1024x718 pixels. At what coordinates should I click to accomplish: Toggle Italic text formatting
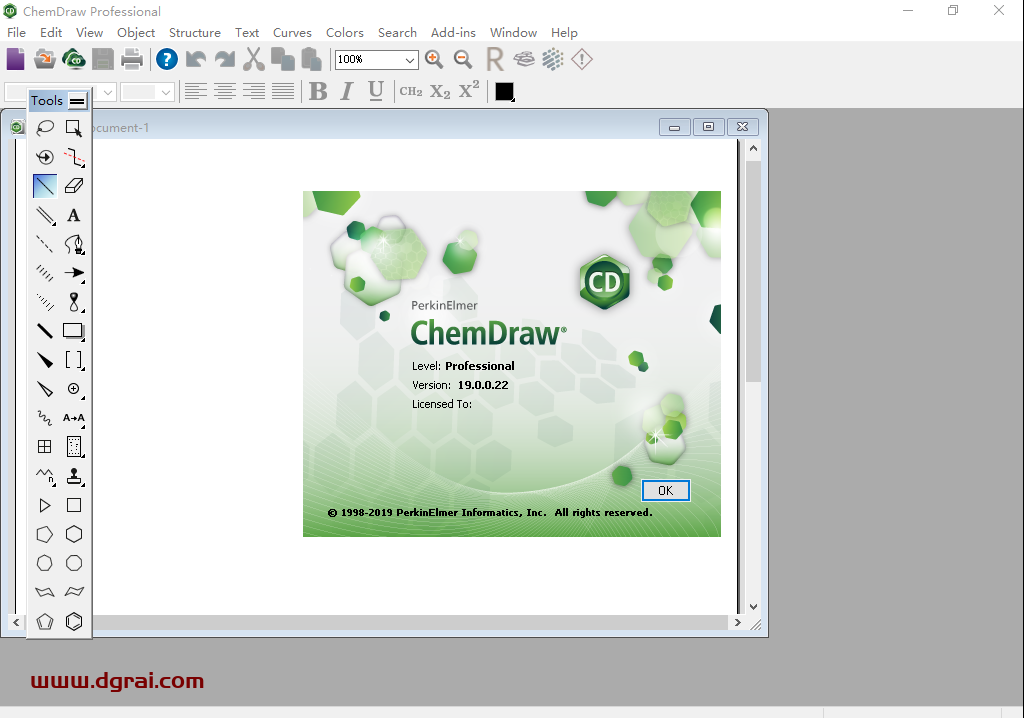coord(347,91)
